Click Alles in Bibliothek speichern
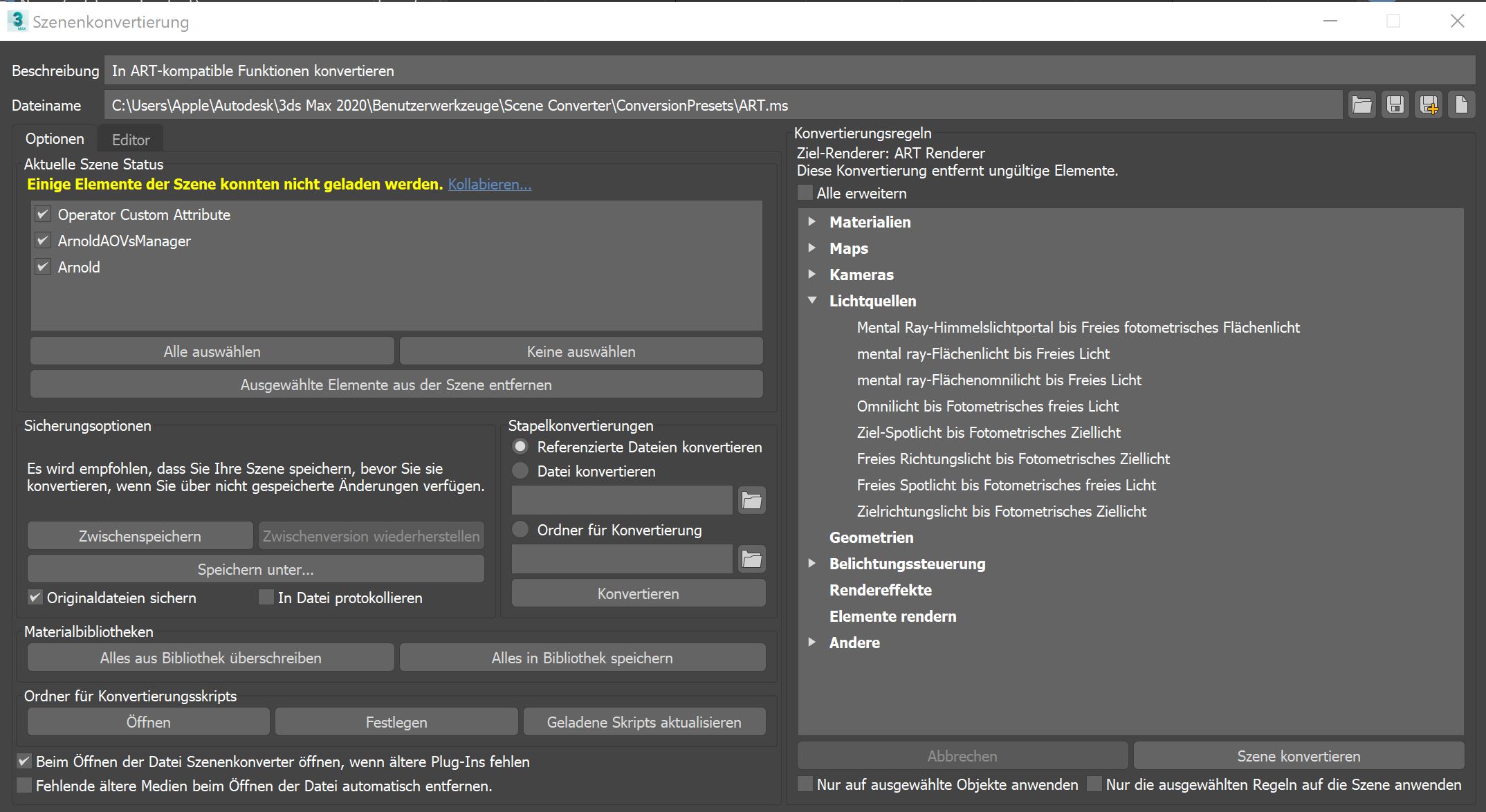Image resolution: width=1486 pixels, height=812 pixels. 583,658
